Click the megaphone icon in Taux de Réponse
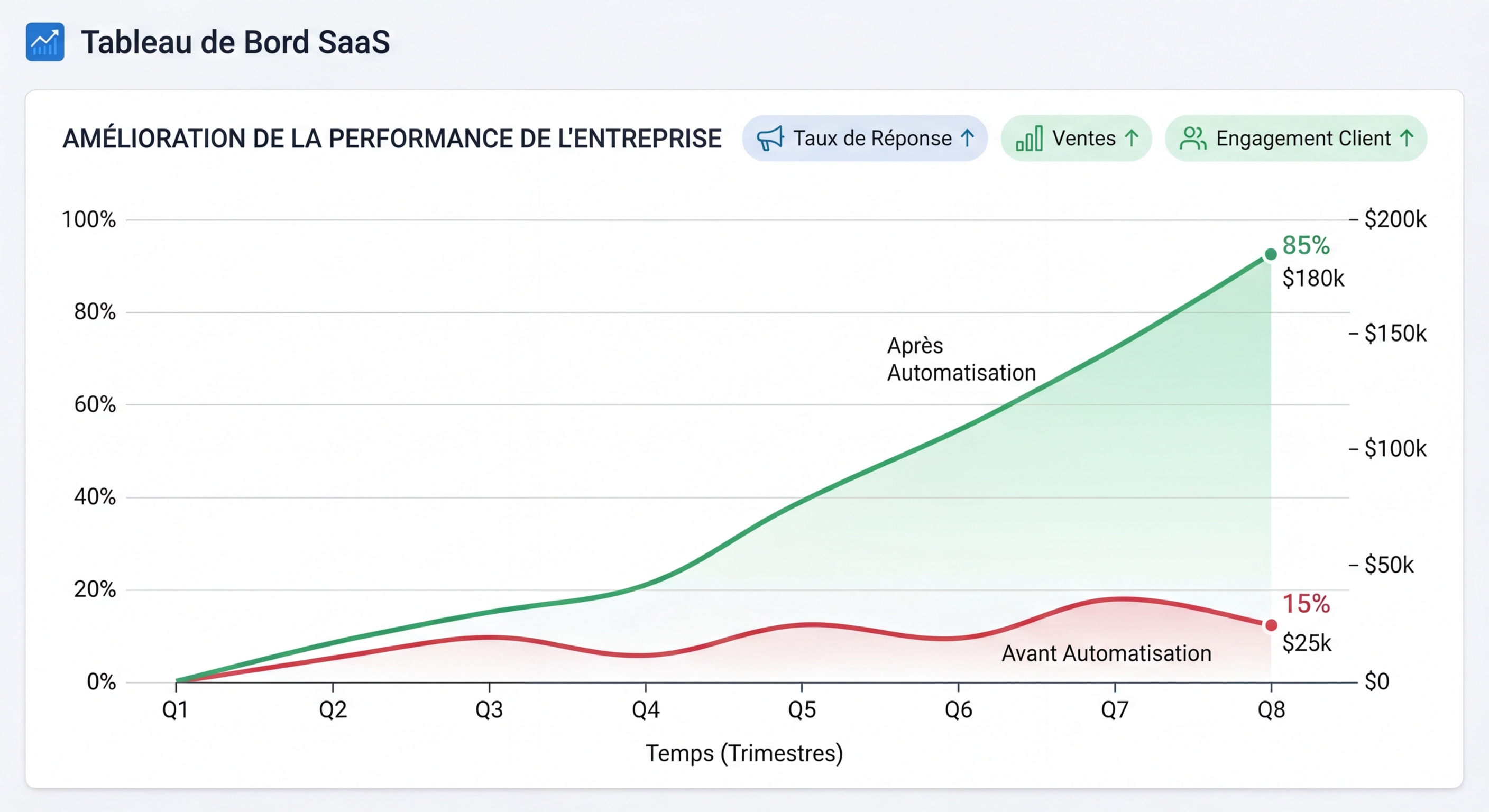The image size is (1489, 812). tap(770, 139)
